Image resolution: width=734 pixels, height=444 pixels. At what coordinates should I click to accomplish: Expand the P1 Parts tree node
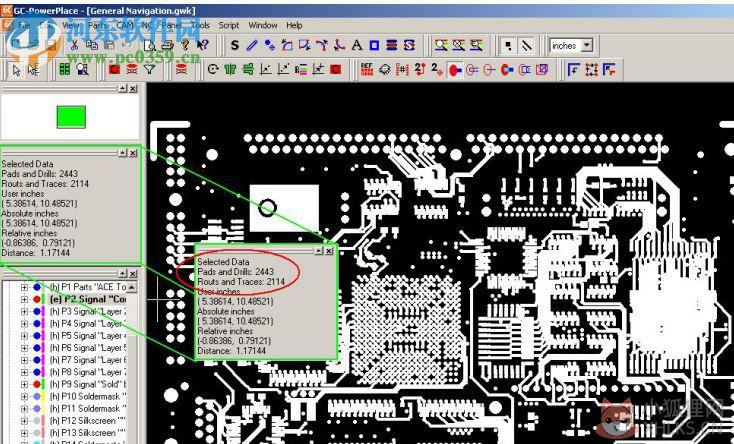[24, 287]
